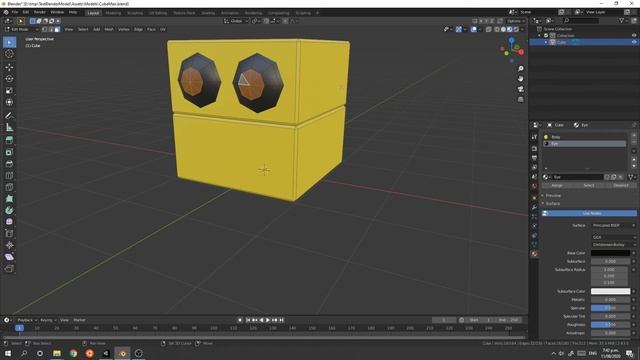Hide Collection with its eye icon

pos(634,36)
